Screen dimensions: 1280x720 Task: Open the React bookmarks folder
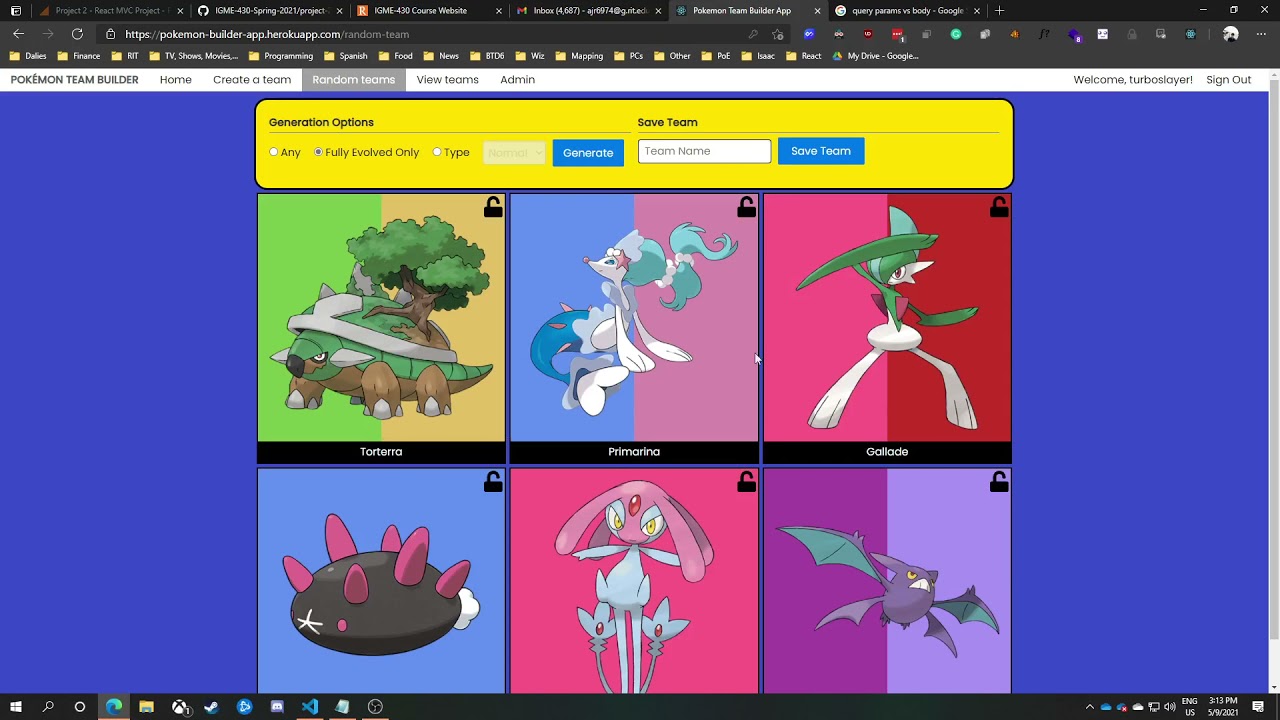804,56
